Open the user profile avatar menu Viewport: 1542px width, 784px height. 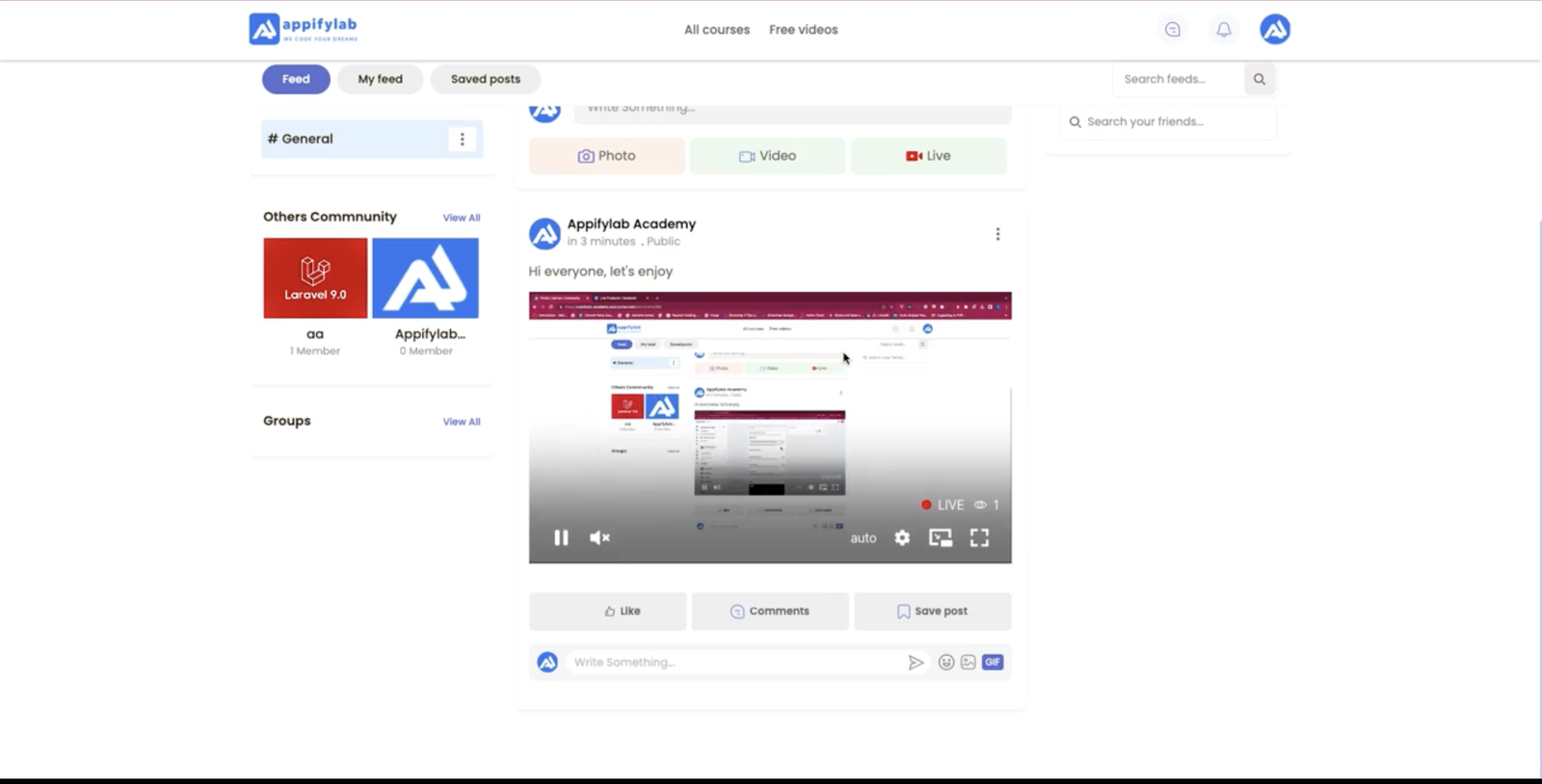pos(1274,30)
